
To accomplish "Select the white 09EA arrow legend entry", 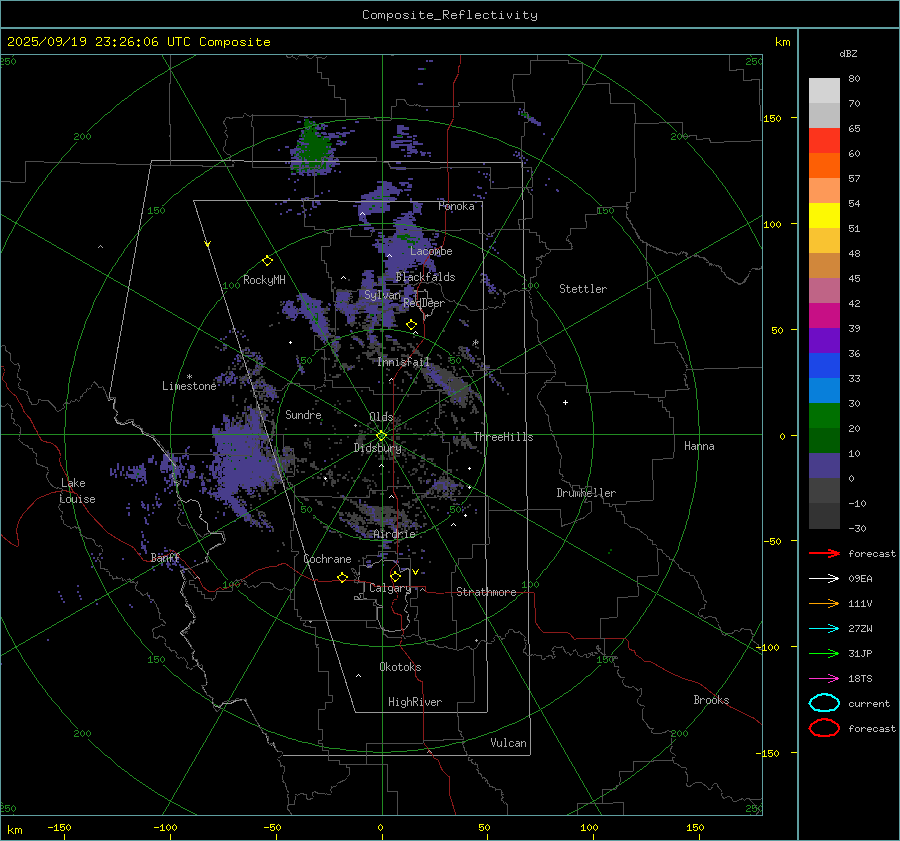I will tap(824, 578).
